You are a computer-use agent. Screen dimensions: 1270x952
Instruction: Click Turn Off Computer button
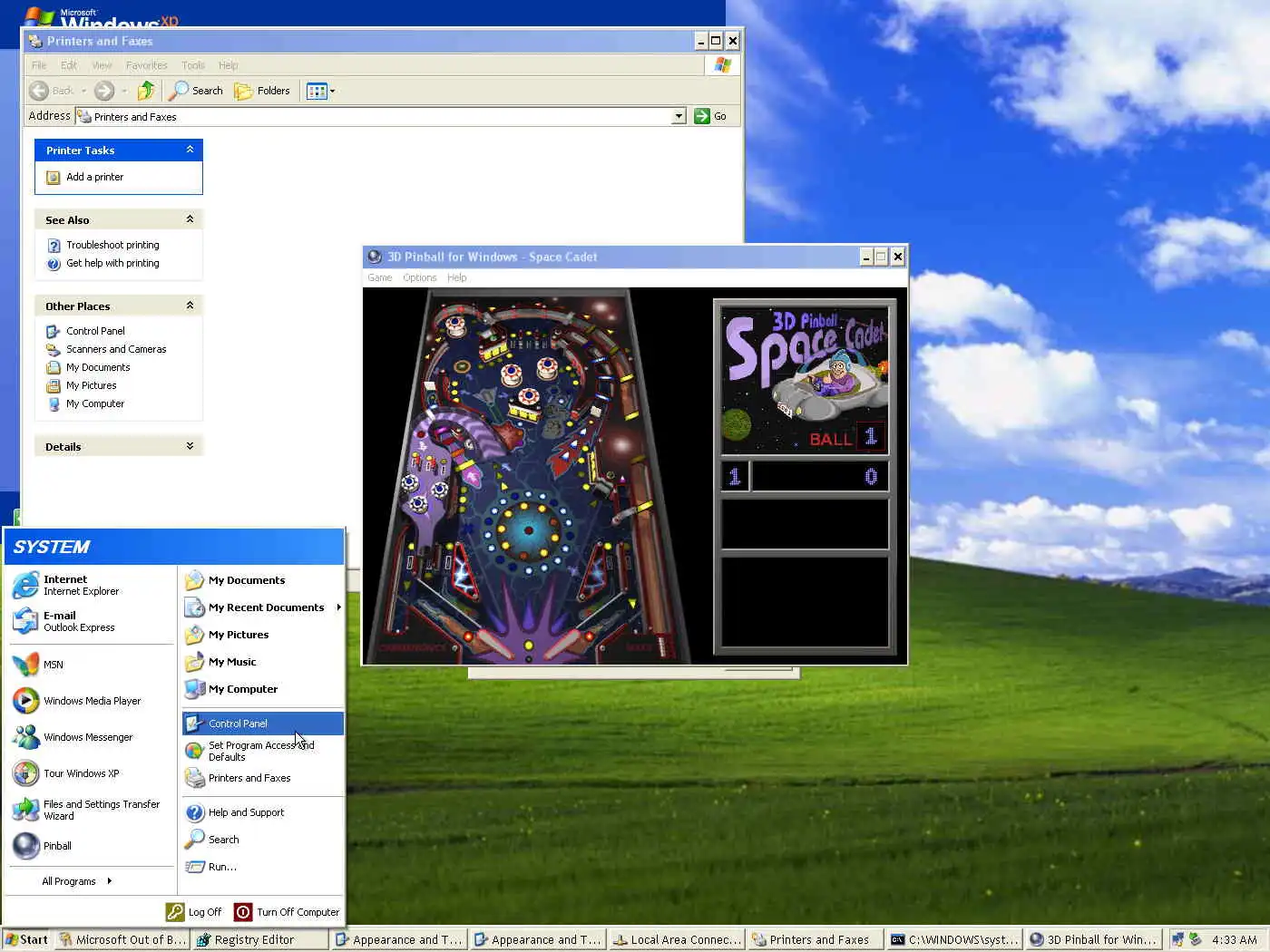(287, 912)
